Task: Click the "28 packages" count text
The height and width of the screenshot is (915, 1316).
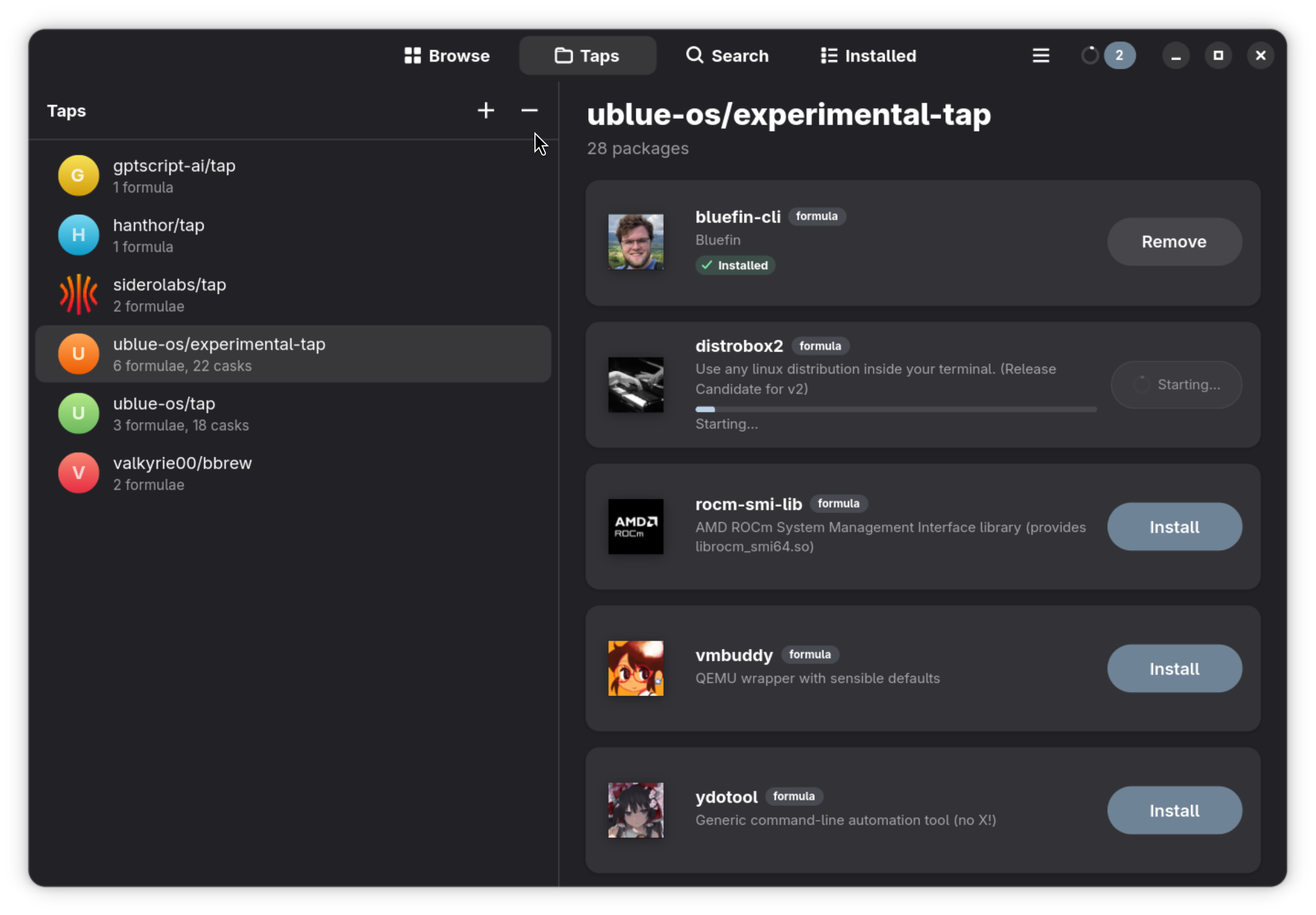Action: click(x=637, y=148)
